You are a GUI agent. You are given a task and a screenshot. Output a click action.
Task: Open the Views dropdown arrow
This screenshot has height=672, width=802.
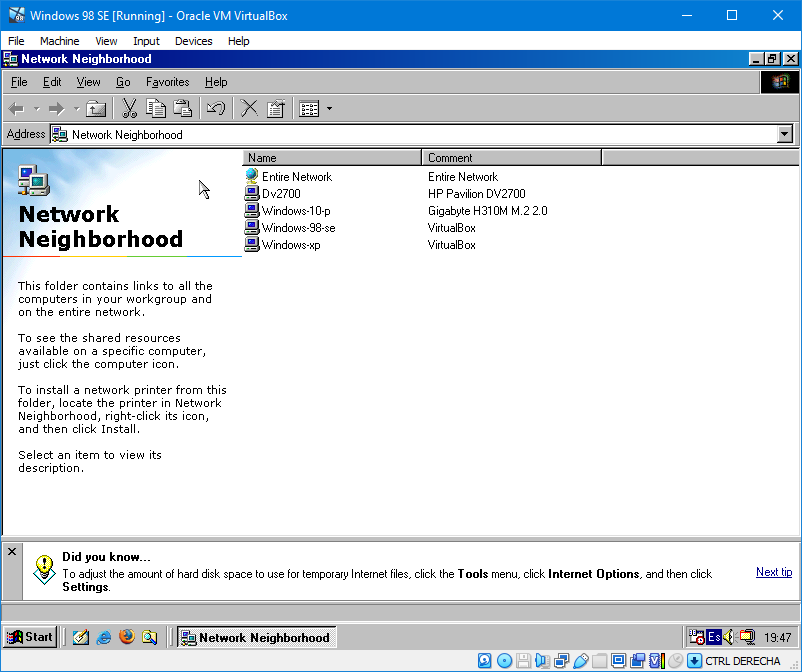pos(329,108)
